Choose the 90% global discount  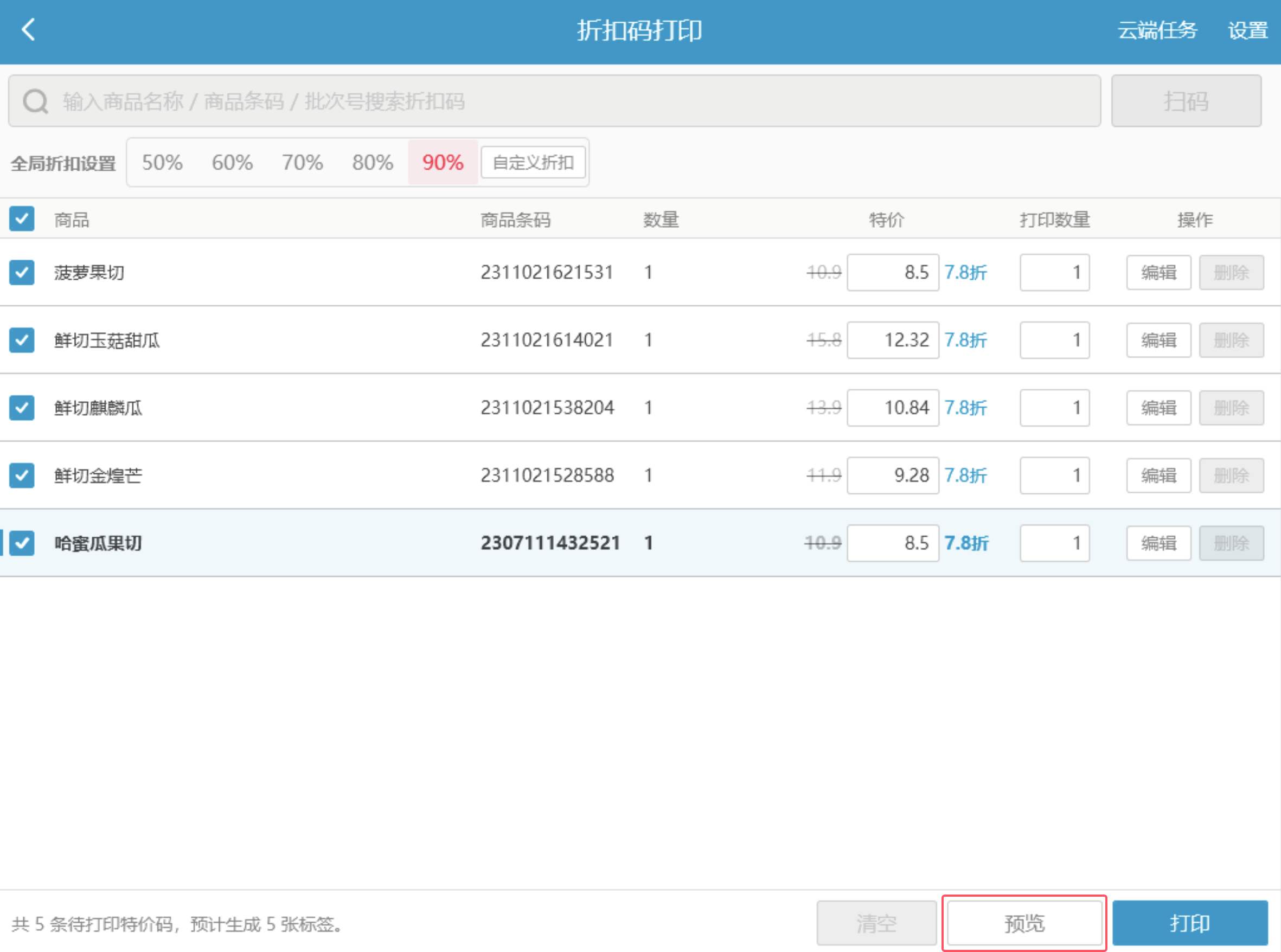[x=443, y=163]
